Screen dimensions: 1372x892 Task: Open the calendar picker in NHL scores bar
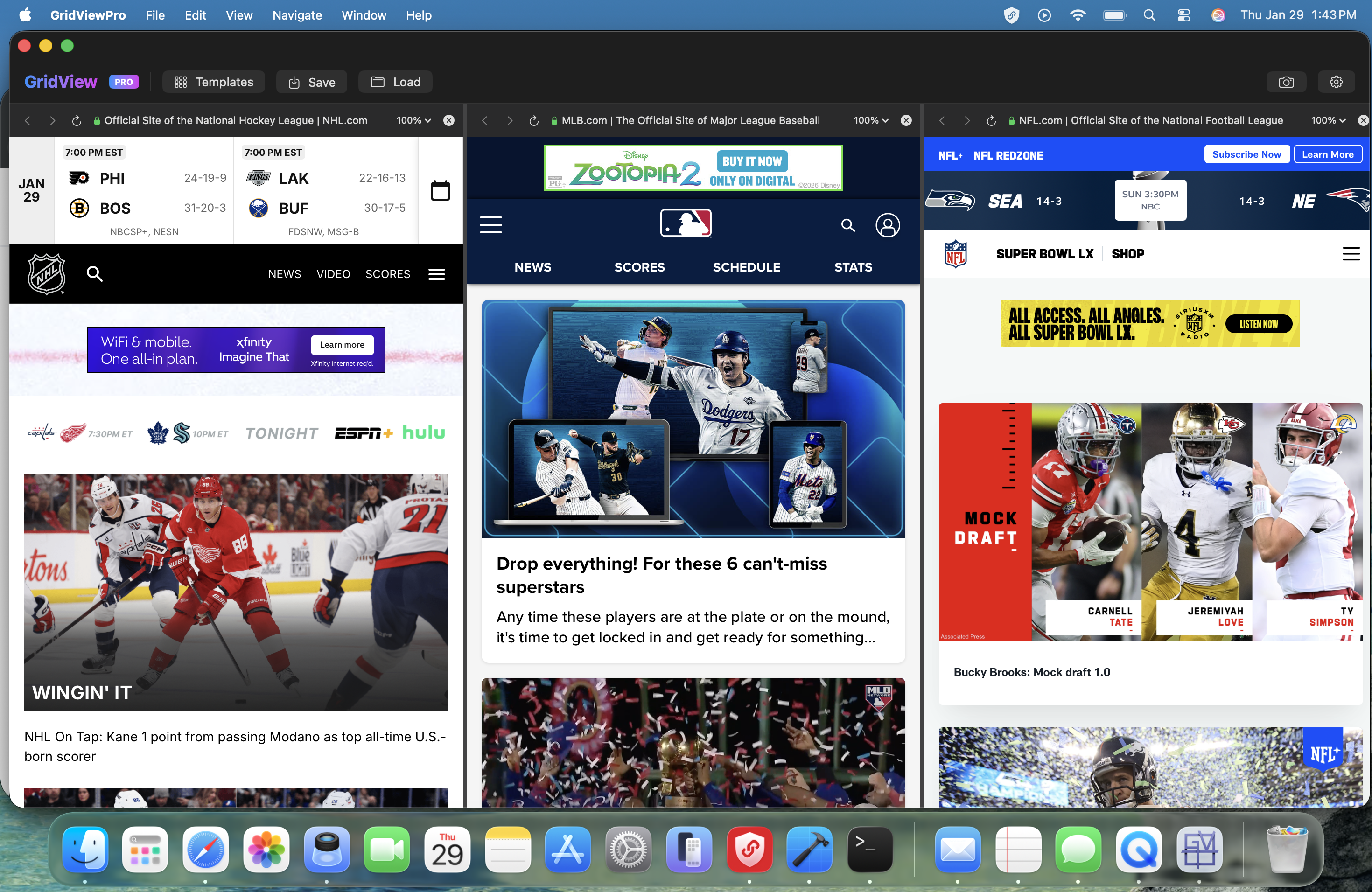coord(440,190)
